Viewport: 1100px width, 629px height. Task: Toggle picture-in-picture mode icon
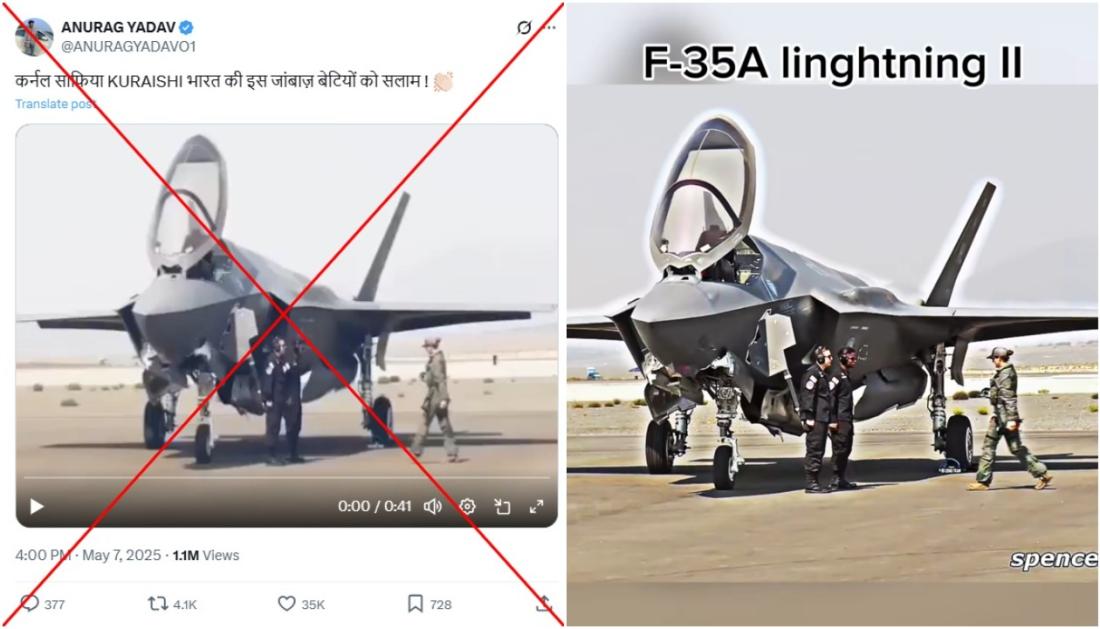pos(502,506)
